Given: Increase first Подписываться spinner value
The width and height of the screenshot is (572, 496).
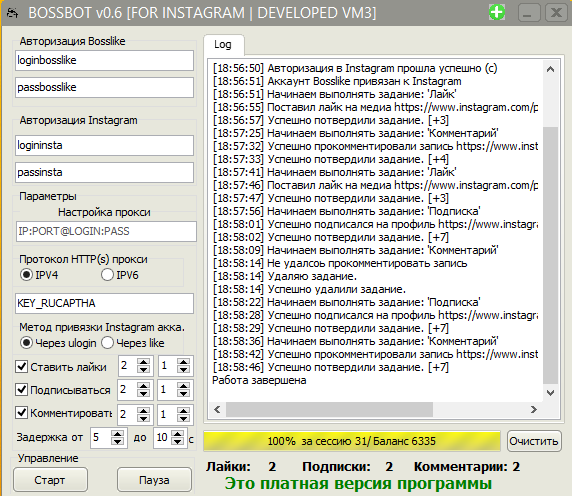Looking at the screenshot, I should [144, 386].
